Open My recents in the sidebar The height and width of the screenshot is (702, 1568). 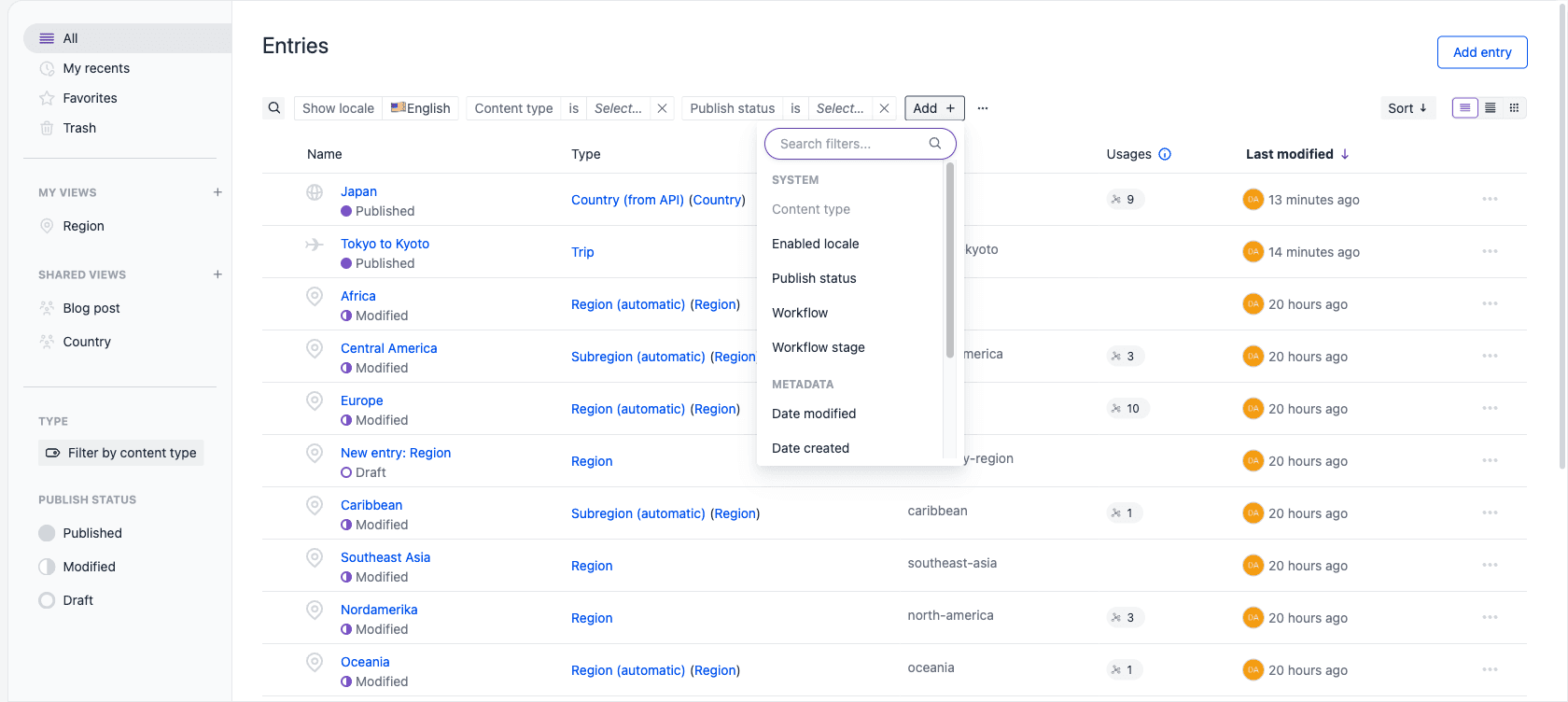point(128,68)
